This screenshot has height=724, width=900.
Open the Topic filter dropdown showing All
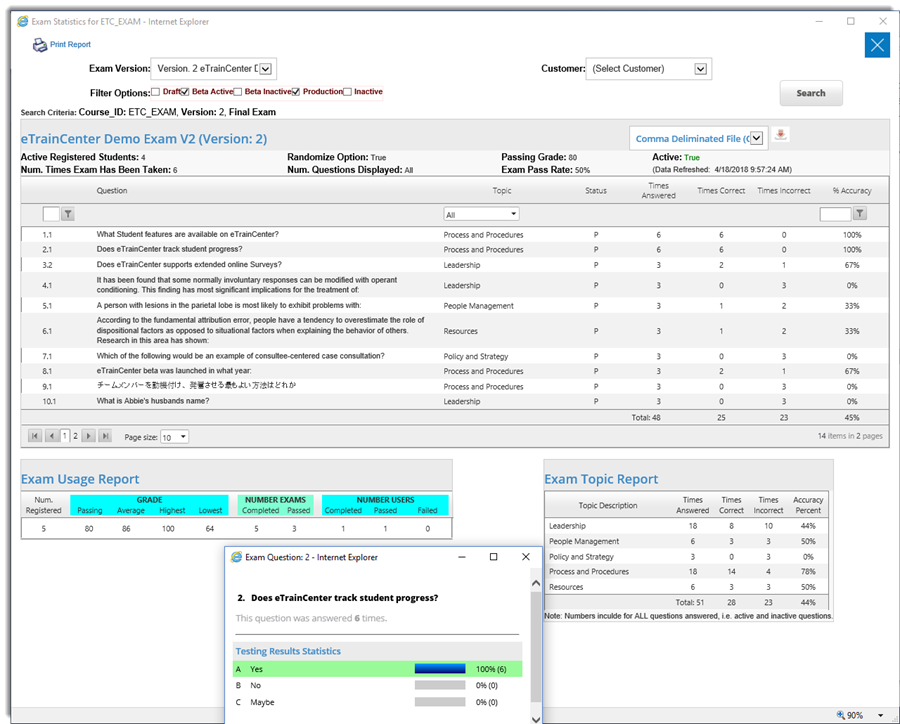[x=482, y=214]
